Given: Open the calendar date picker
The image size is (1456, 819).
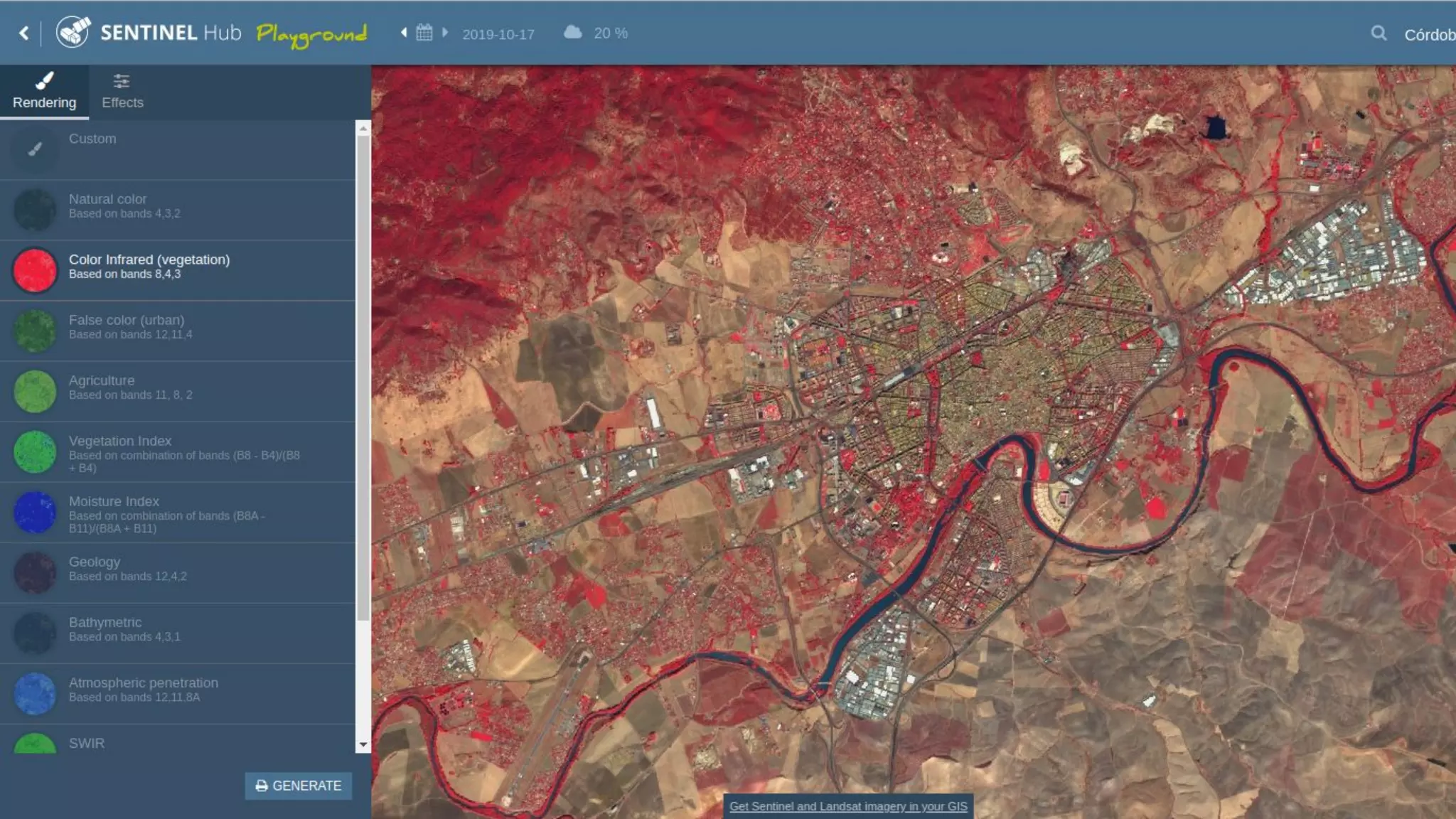Looking at the screenshot, I should [424, 33].
